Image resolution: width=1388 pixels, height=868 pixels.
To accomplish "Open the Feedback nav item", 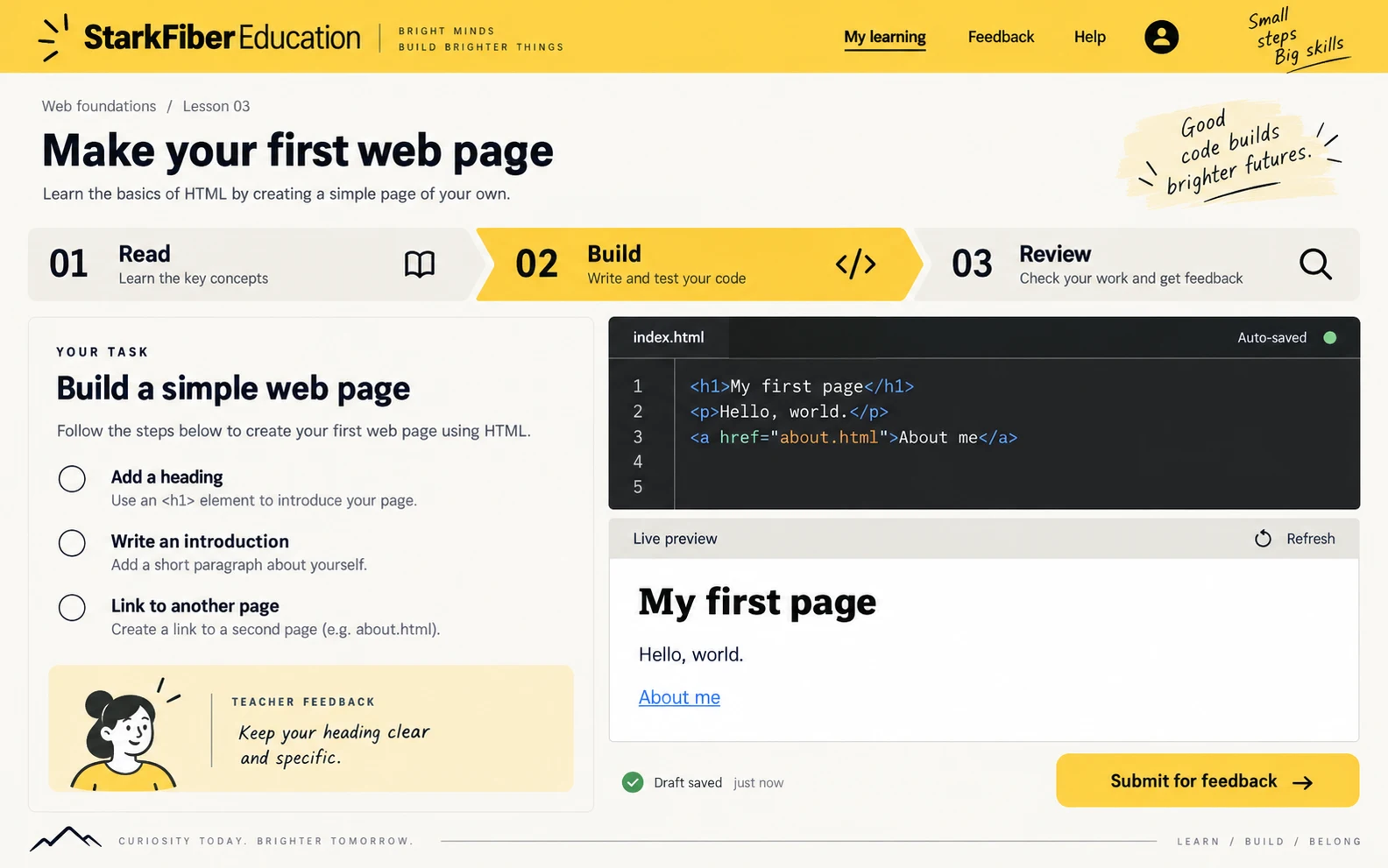I will 1001,37.
